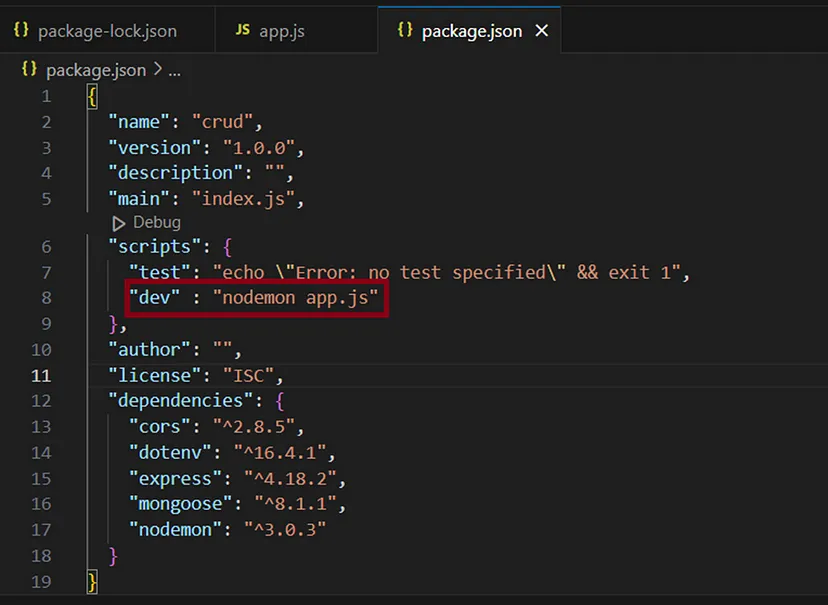
Task: Close the package.json tab
Action: click(x=542, y=31)
